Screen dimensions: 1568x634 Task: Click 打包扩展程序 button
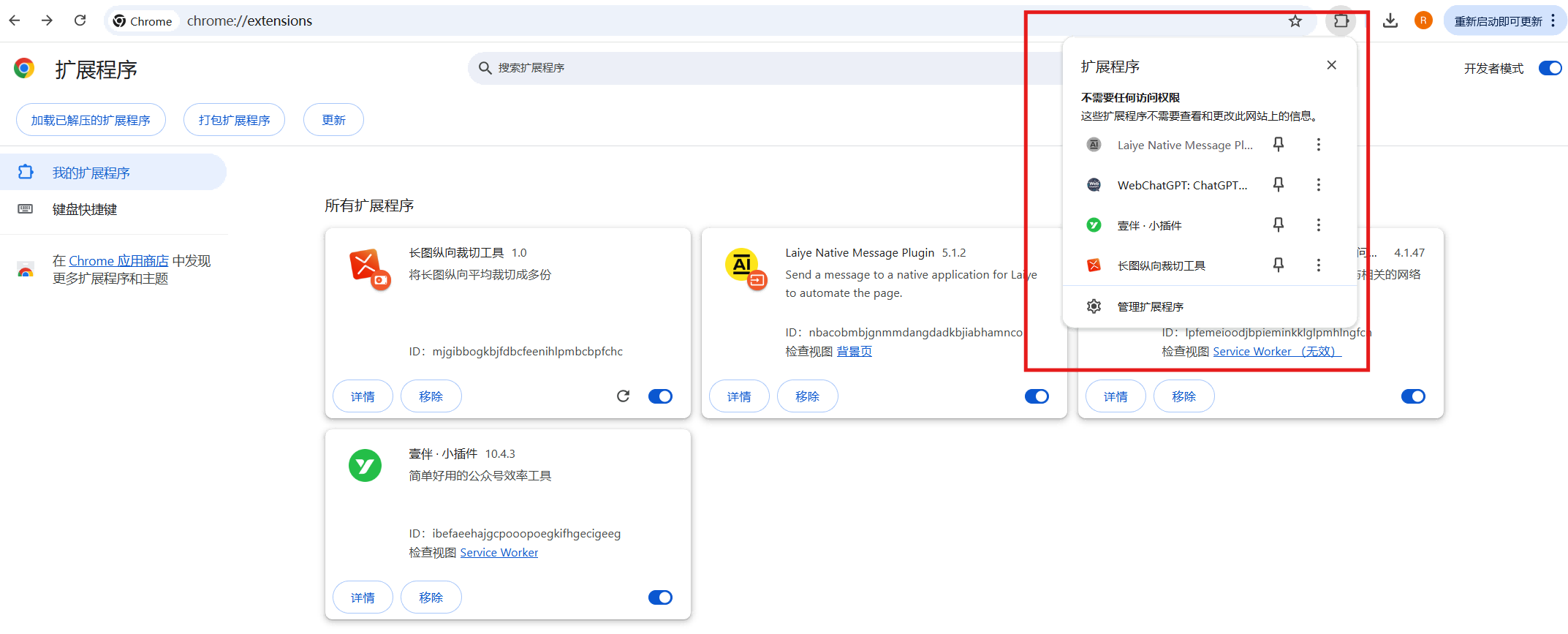coord(234,120)
